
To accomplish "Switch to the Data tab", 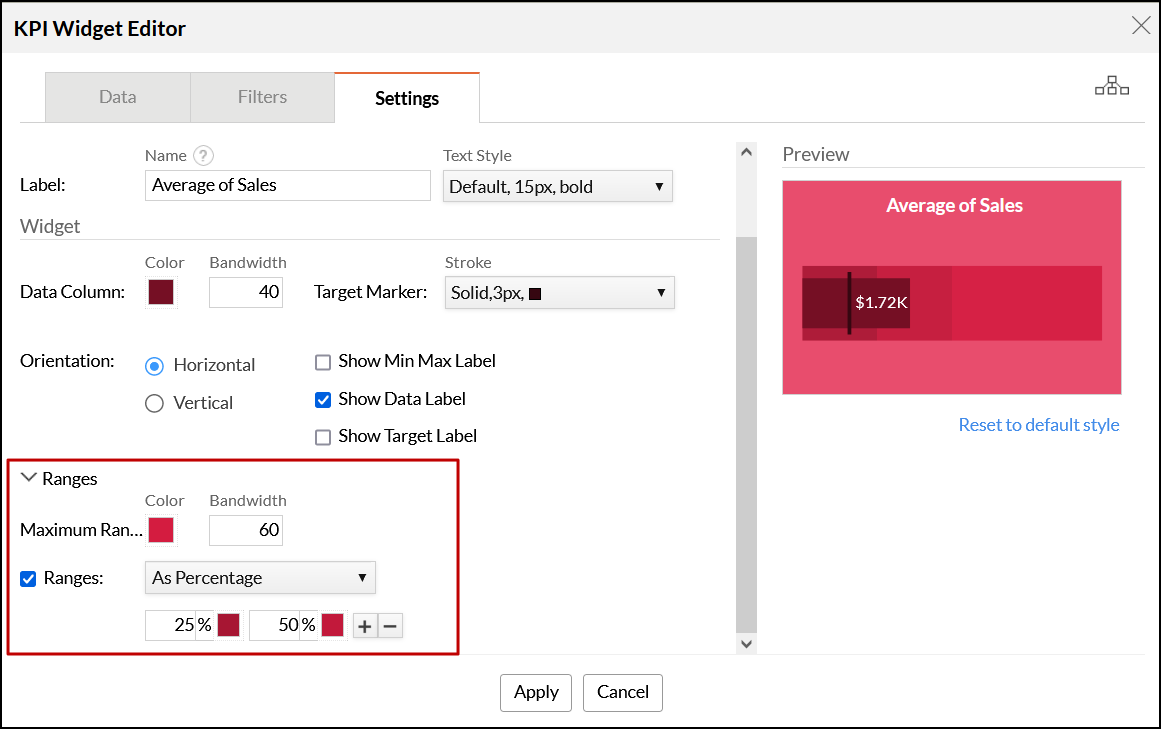I will coord(118,97).
